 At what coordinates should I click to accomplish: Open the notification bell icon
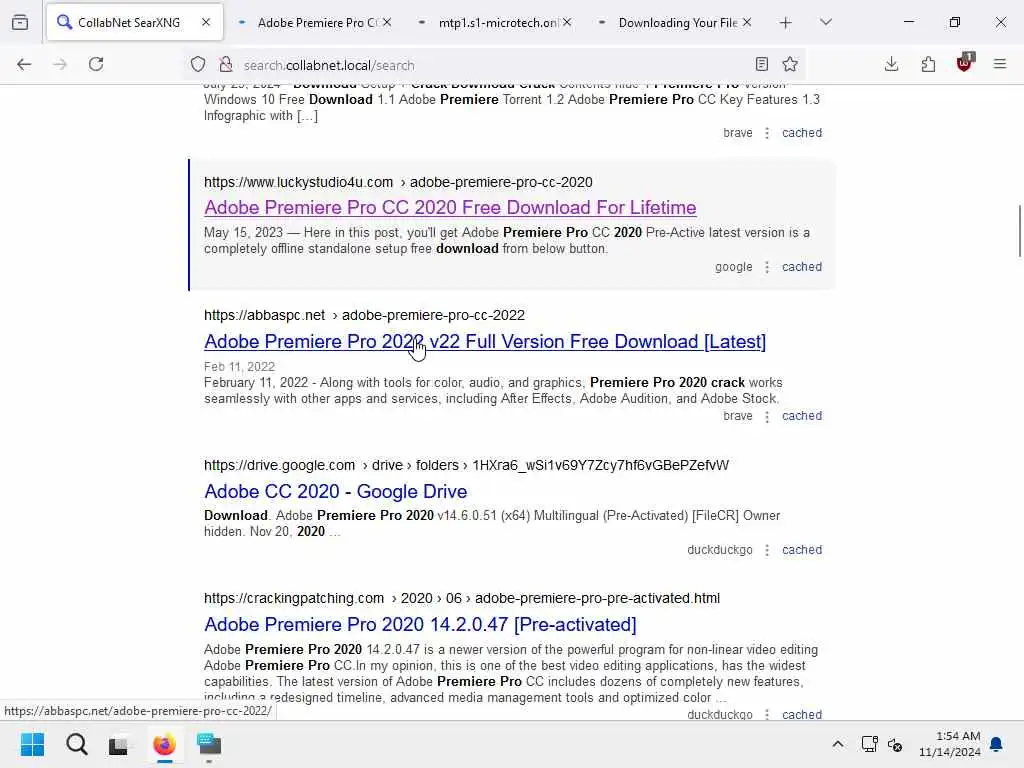pos(997,744)
